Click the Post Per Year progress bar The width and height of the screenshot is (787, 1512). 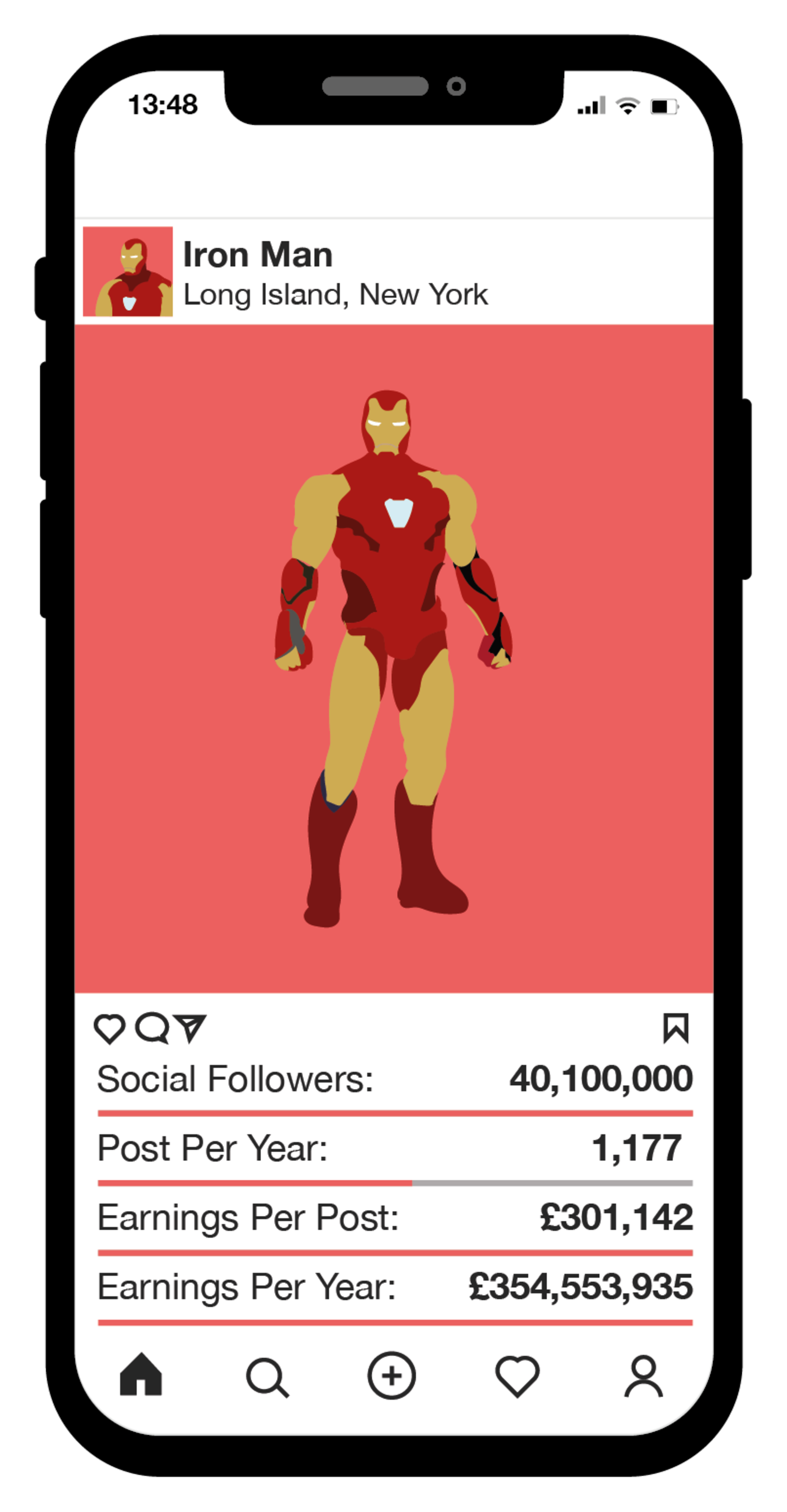(x=395, y=1182)
